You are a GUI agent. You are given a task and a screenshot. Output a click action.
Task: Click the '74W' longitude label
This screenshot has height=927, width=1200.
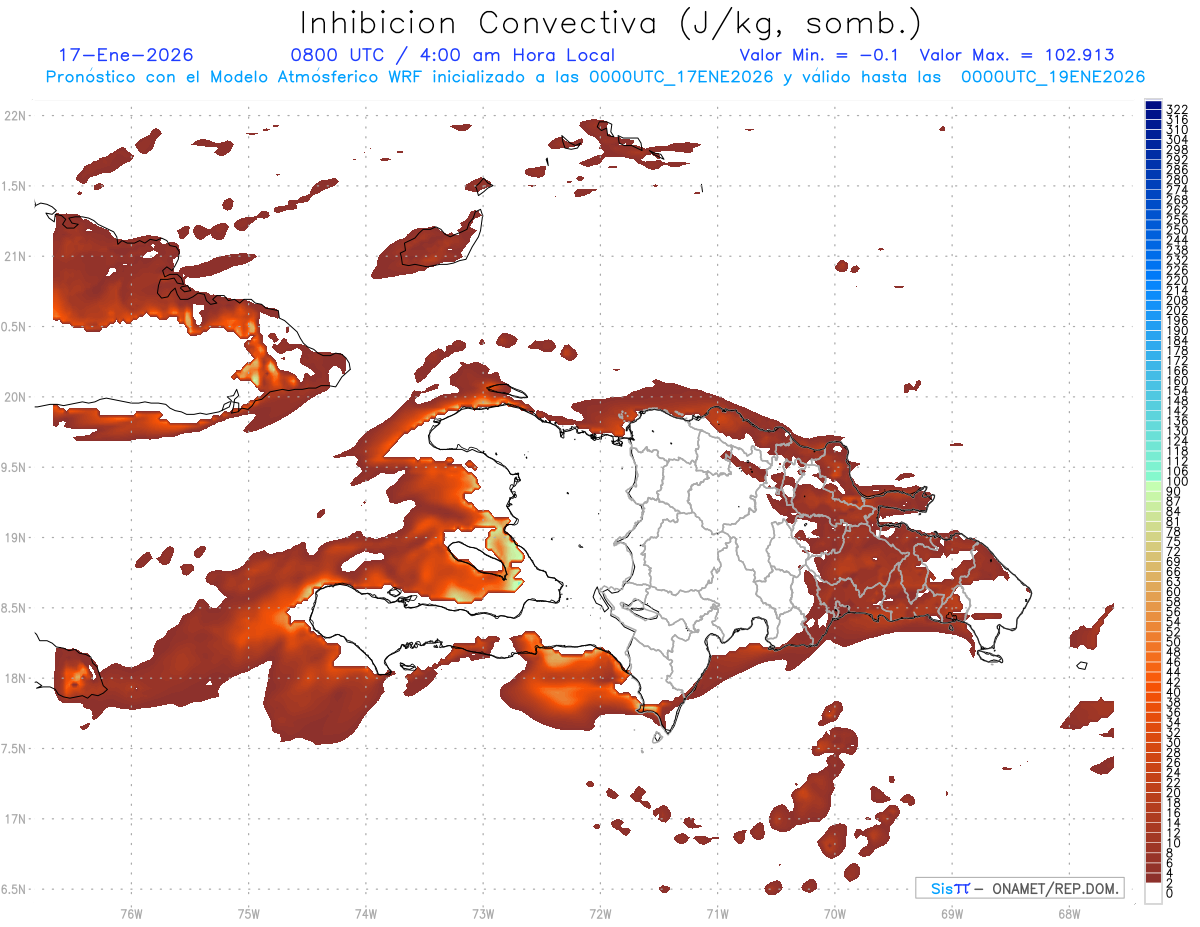click(x=365, y=913)
